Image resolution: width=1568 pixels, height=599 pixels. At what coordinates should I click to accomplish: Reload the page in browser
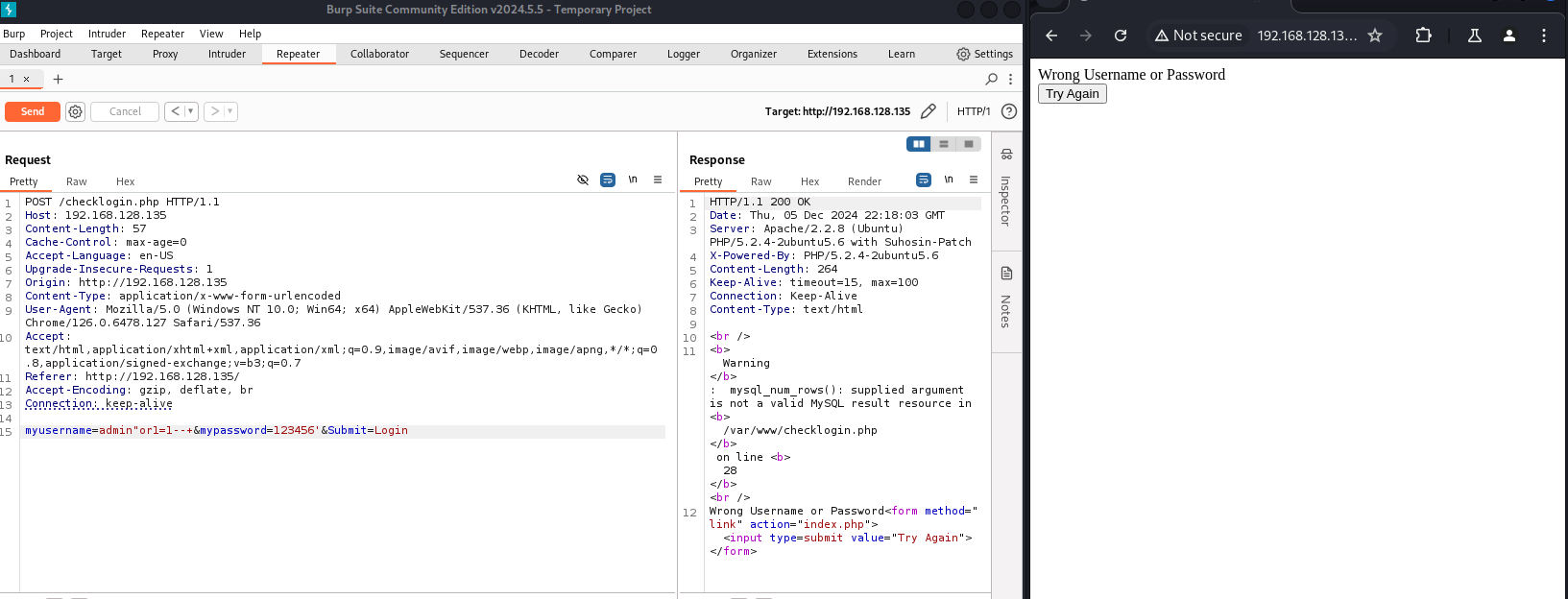[x=1121, y=36]
